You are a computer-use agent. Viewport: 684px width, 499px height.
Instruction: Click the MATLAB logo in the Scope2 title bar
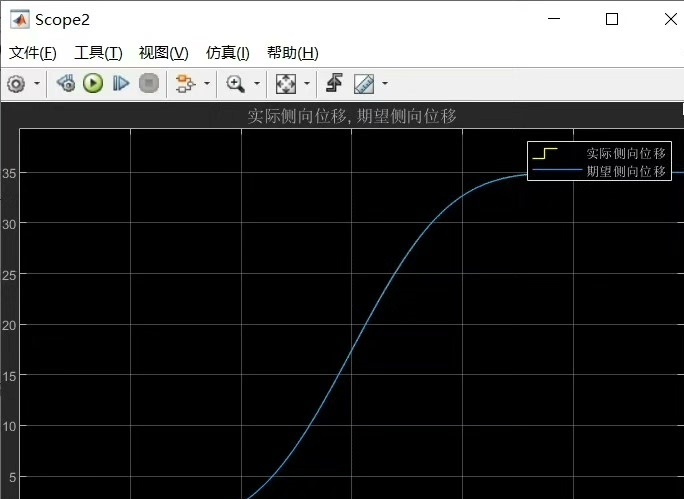[20, 20]
